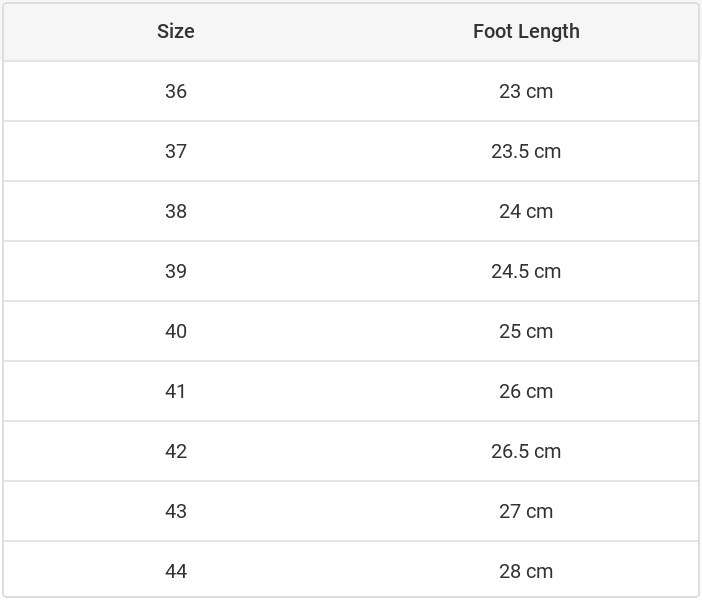Click the 26.5 cm foot length value
702x600 pixels.
526,451
